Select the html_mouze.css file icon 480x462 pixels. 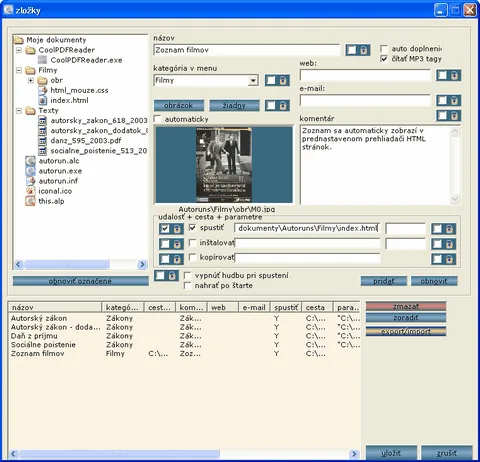point(43,90)
